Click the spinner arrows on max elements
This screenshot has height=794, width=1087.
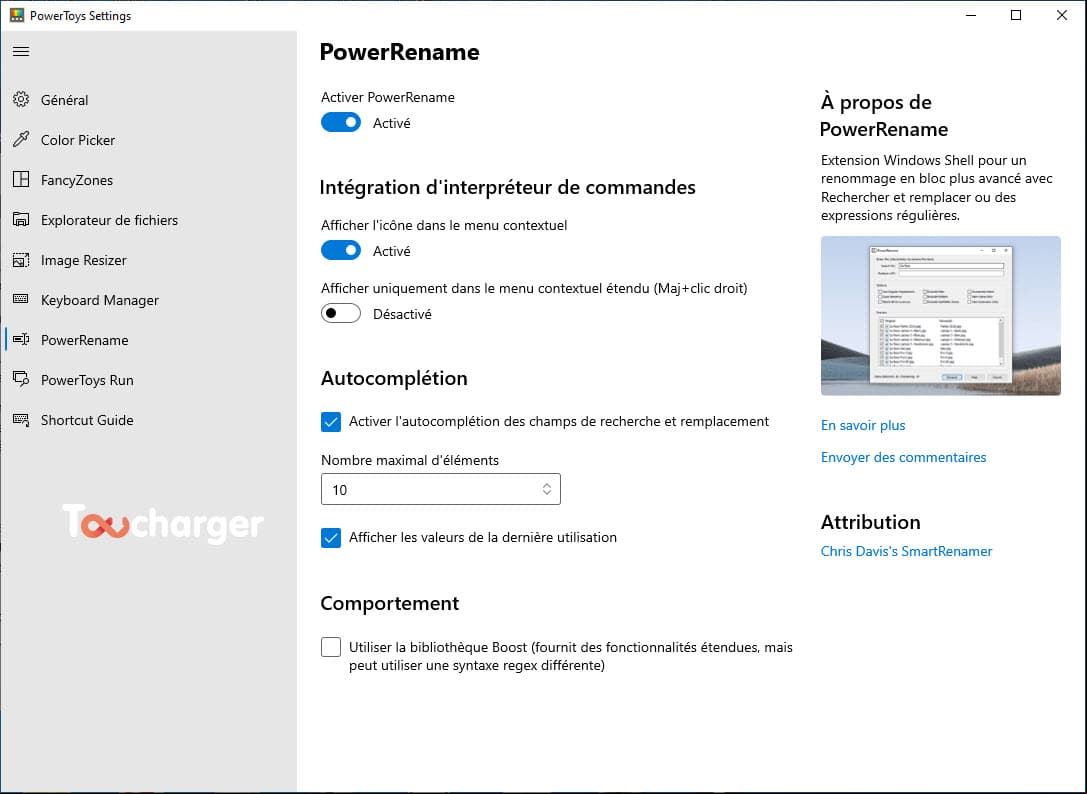[x=546, y=490]
